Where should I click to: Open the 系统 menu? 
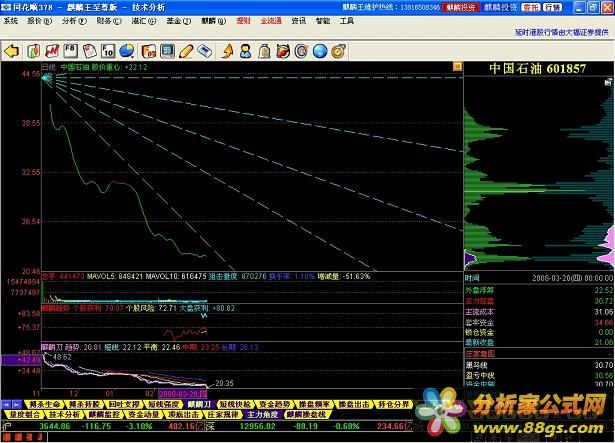click(11, 21)
